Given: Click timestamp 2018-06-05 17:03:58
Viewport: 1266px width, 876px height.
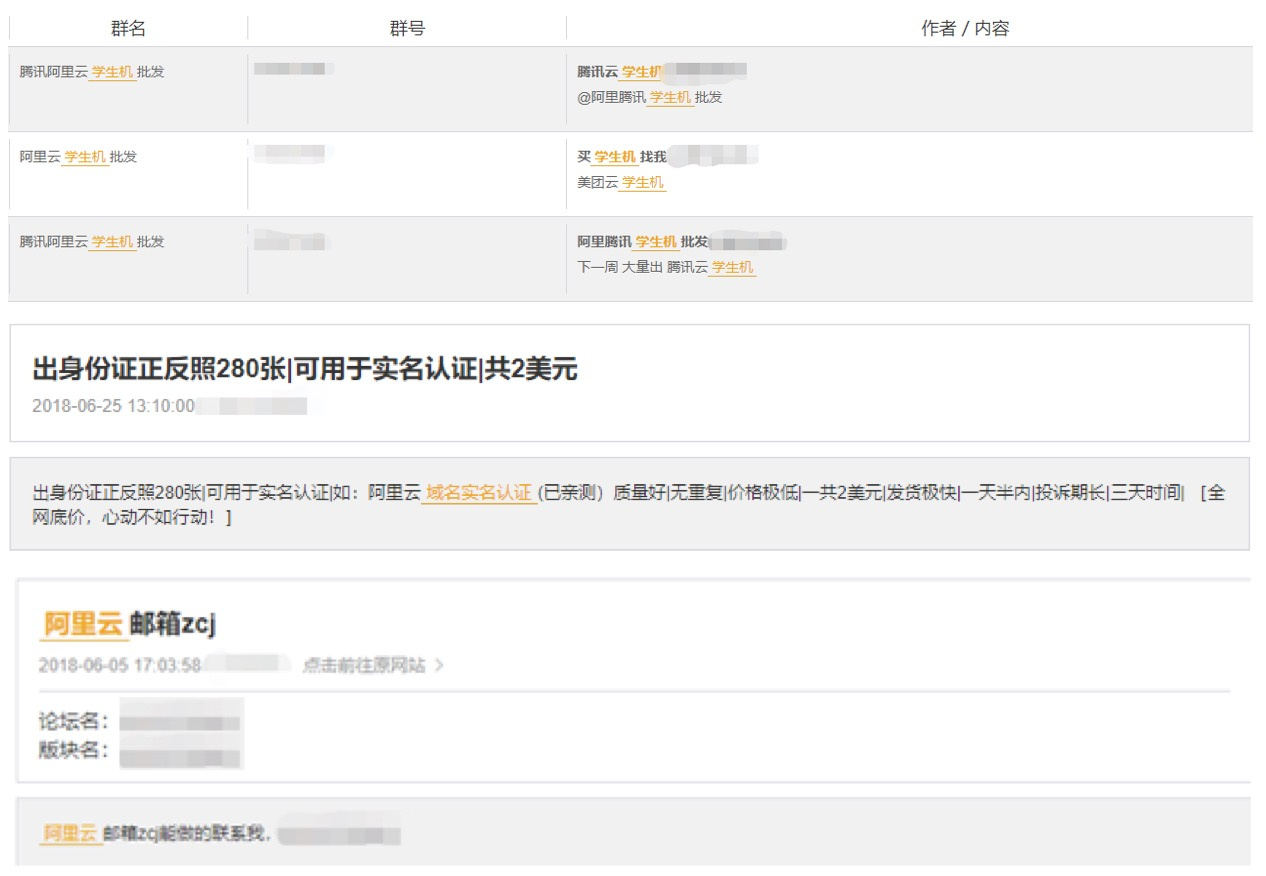Looking at the screenshot, I should point(120,666).
